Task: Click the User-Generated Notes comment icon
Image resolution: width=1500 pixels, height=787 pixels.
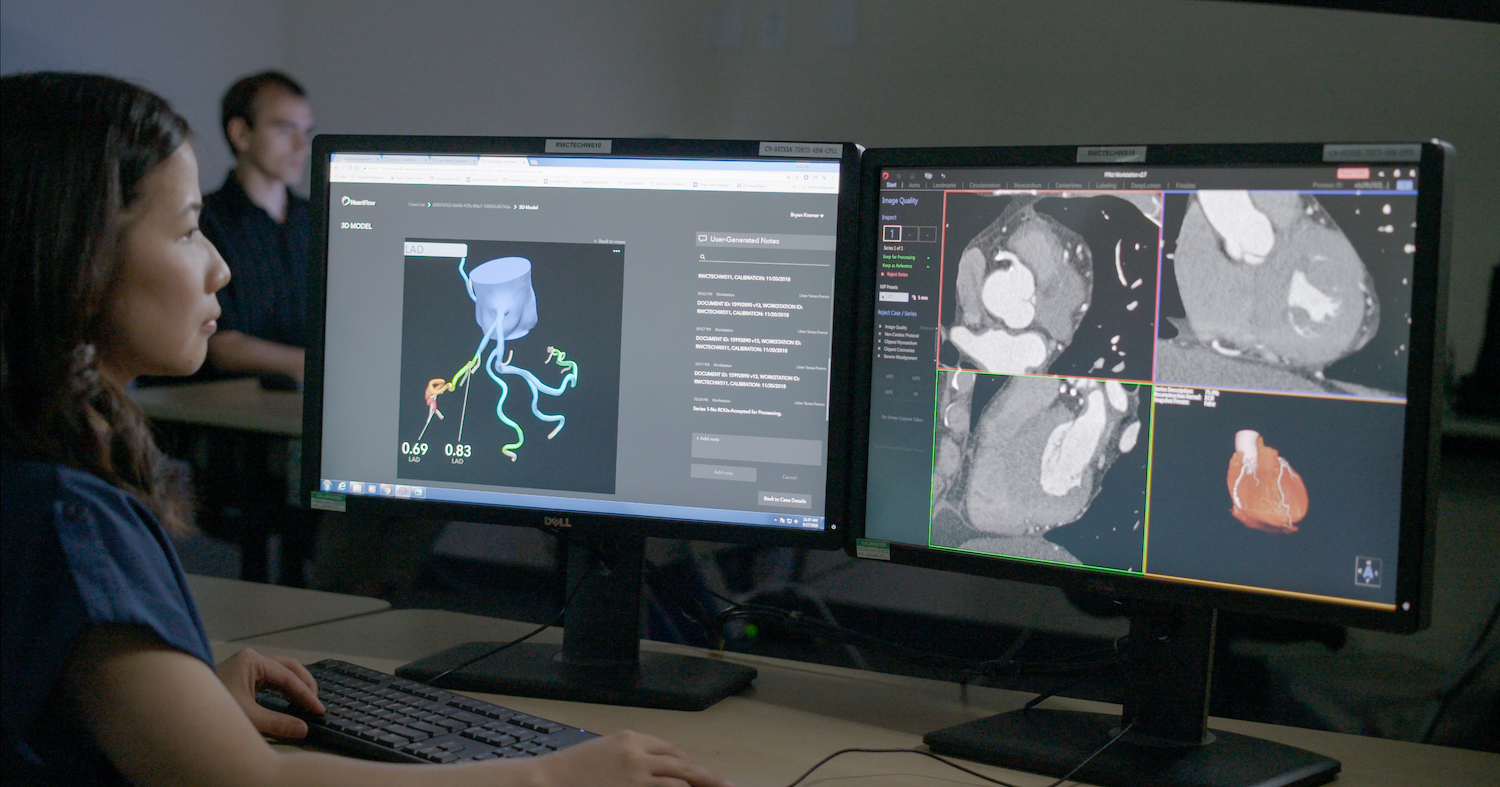Action: pyautogui.click(x=703, y=238)
